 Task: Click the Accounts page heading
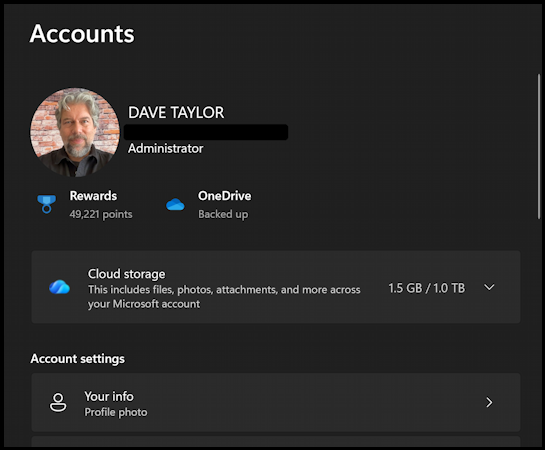tap(82, 34)
